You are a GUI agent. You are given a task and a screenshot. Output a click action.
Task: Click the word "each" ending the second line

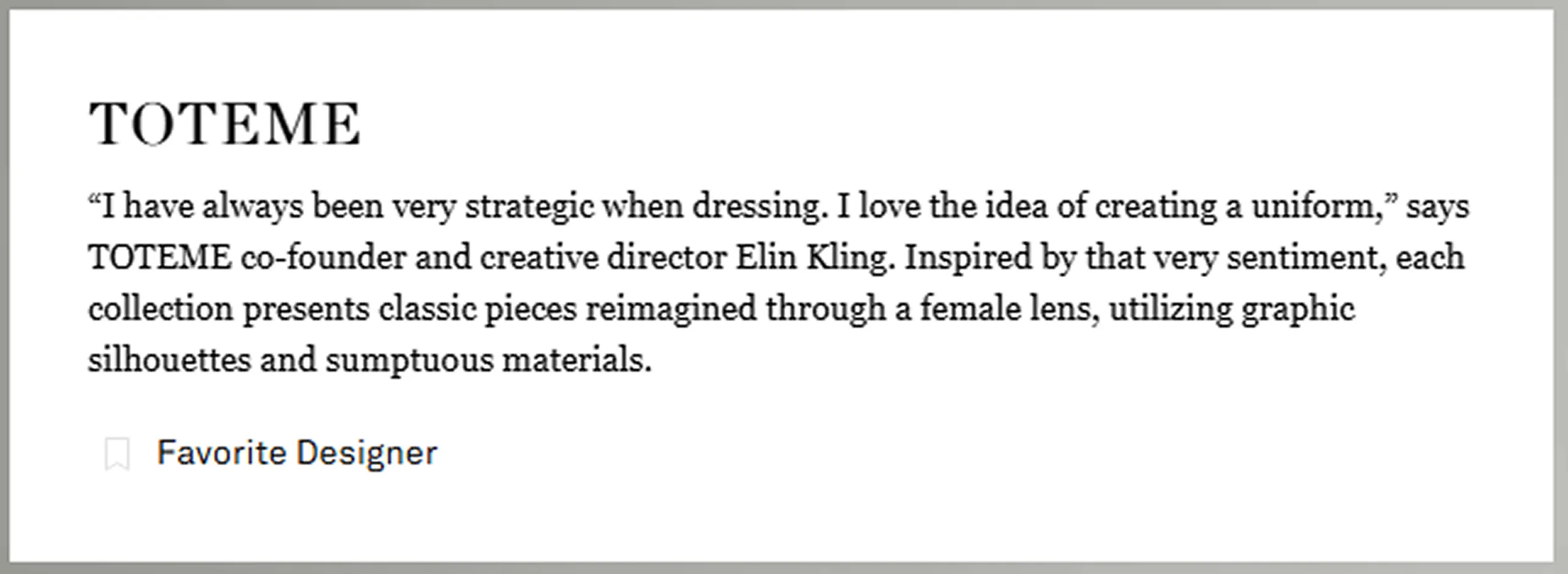click(x=1438, y=257)
